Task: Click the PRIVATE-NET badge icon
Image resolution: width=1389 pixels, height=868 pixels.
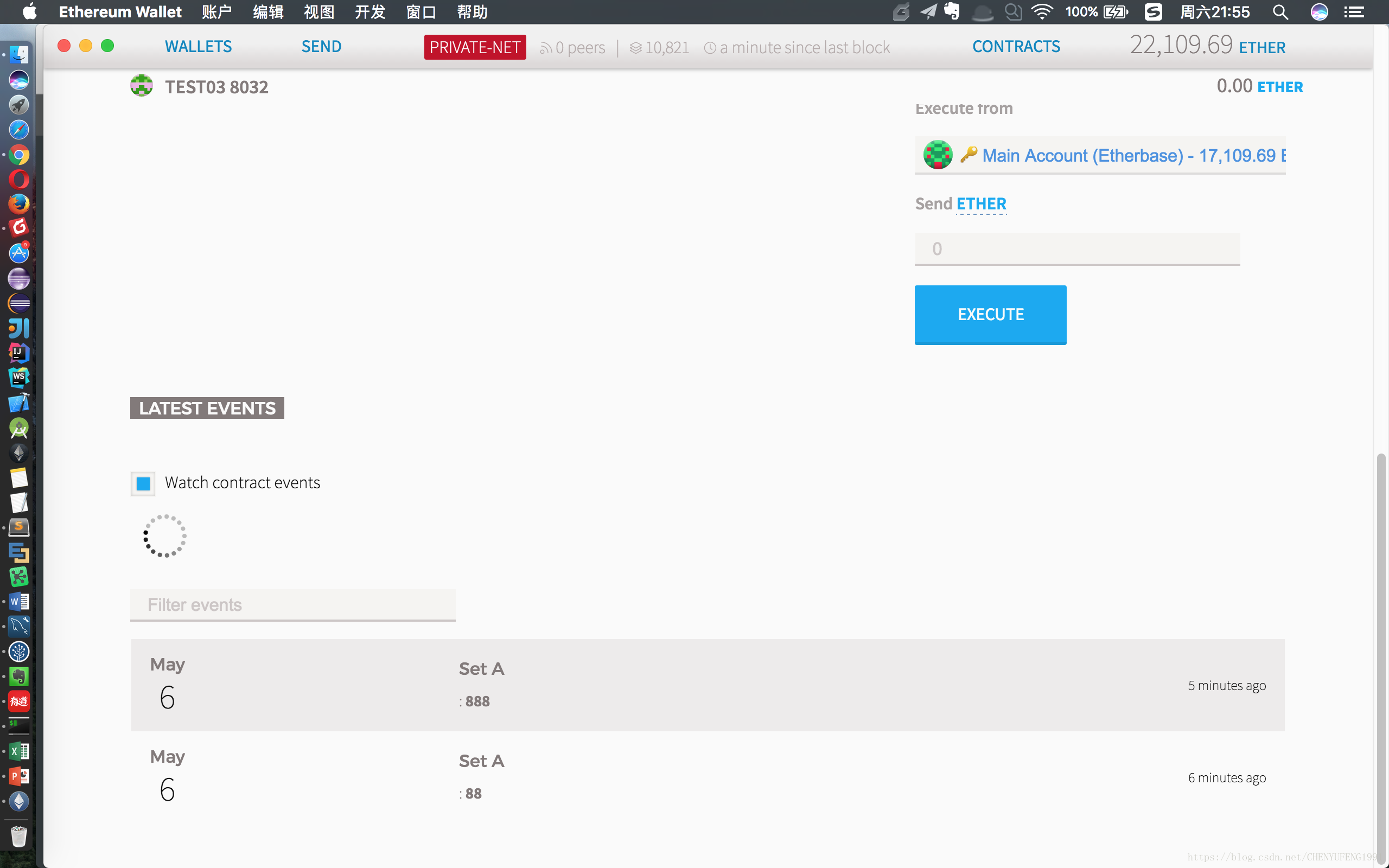Action: tap(474, 47)
